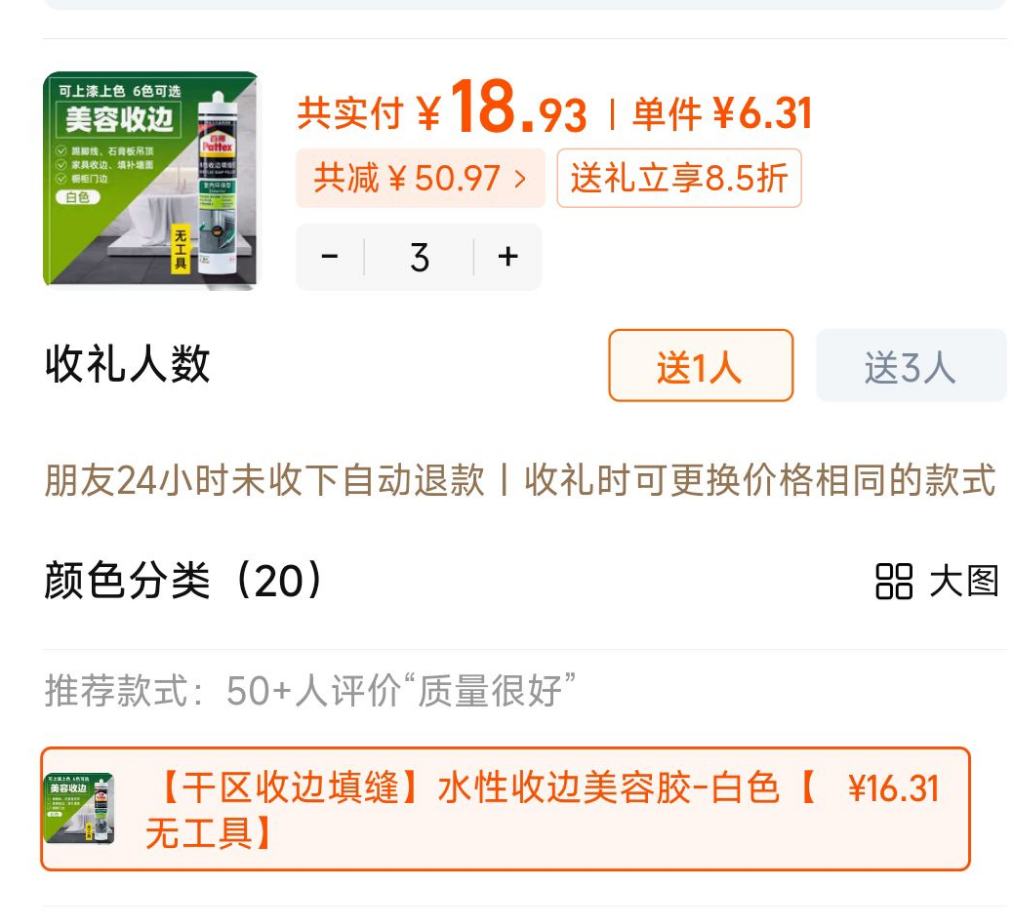The image size is (1025, 919).
Task: Click the ¥16.31 variant price
Action: coord(894,788)
